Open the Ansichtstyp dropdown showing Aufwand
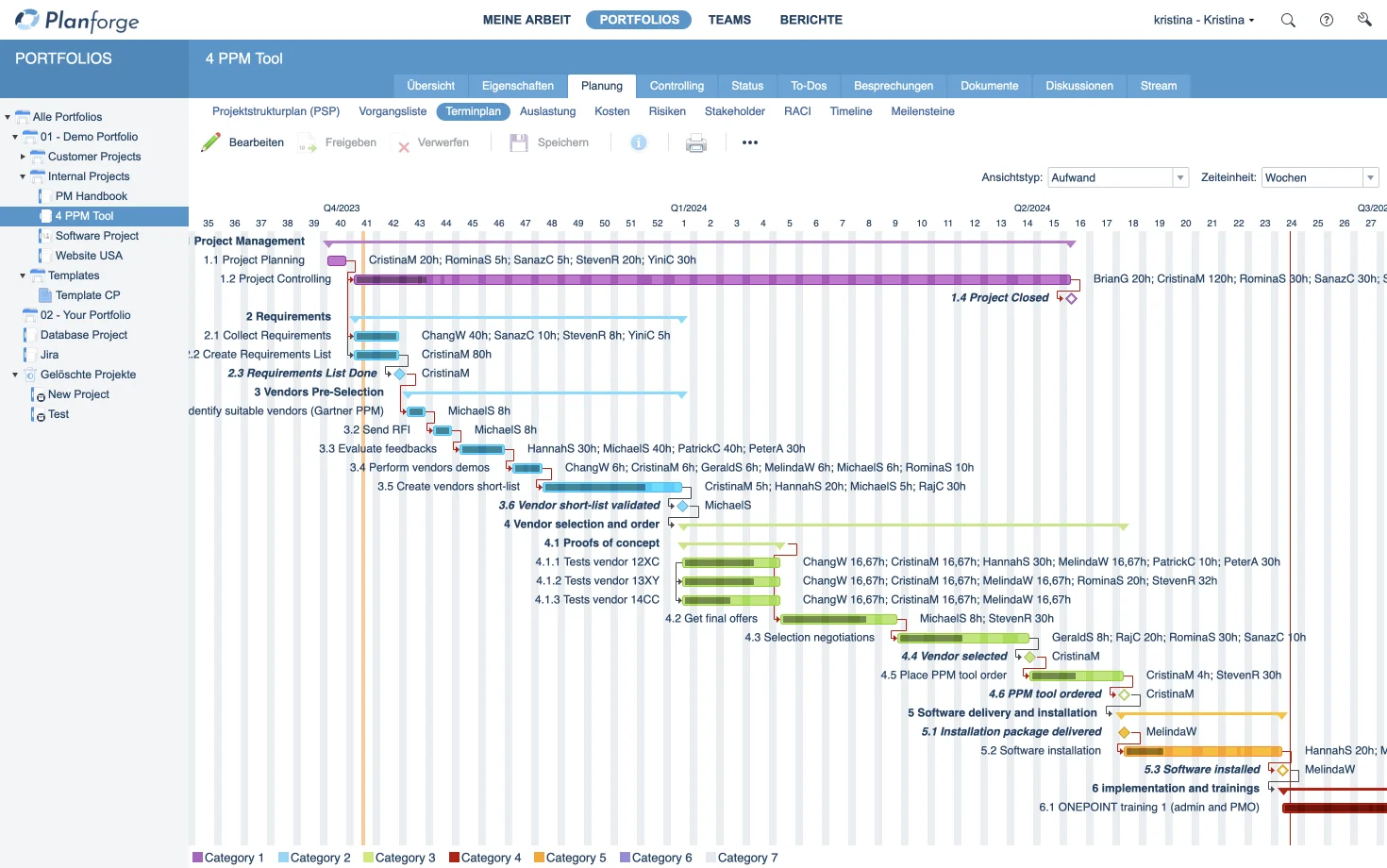 click(1179, 177)
